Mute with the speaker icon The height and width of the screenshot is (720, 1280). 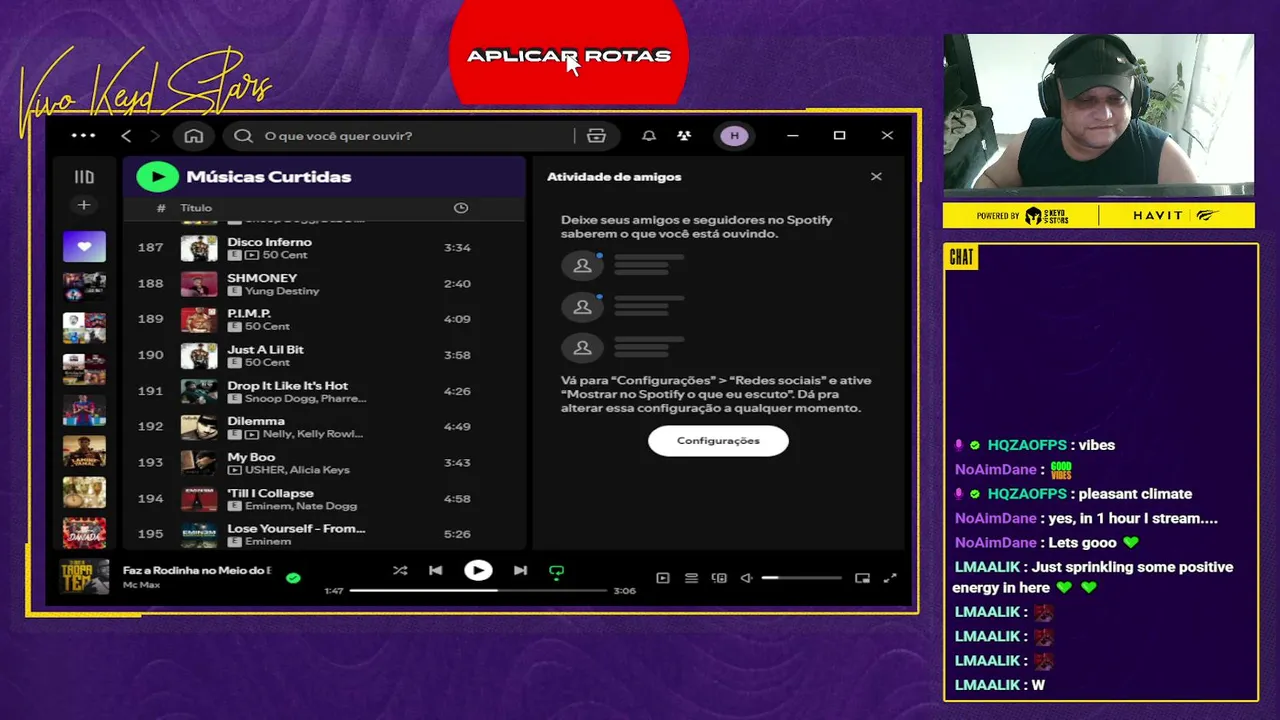click(746, 578)
